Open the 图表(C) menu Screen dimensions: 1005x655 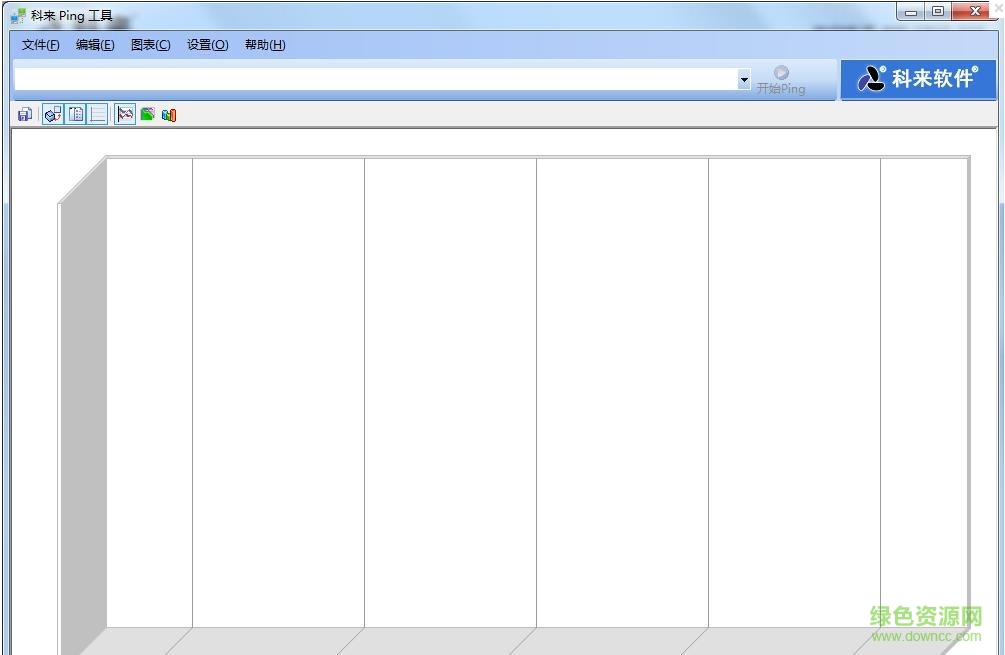pyautogui.click(x=151, y=45)
